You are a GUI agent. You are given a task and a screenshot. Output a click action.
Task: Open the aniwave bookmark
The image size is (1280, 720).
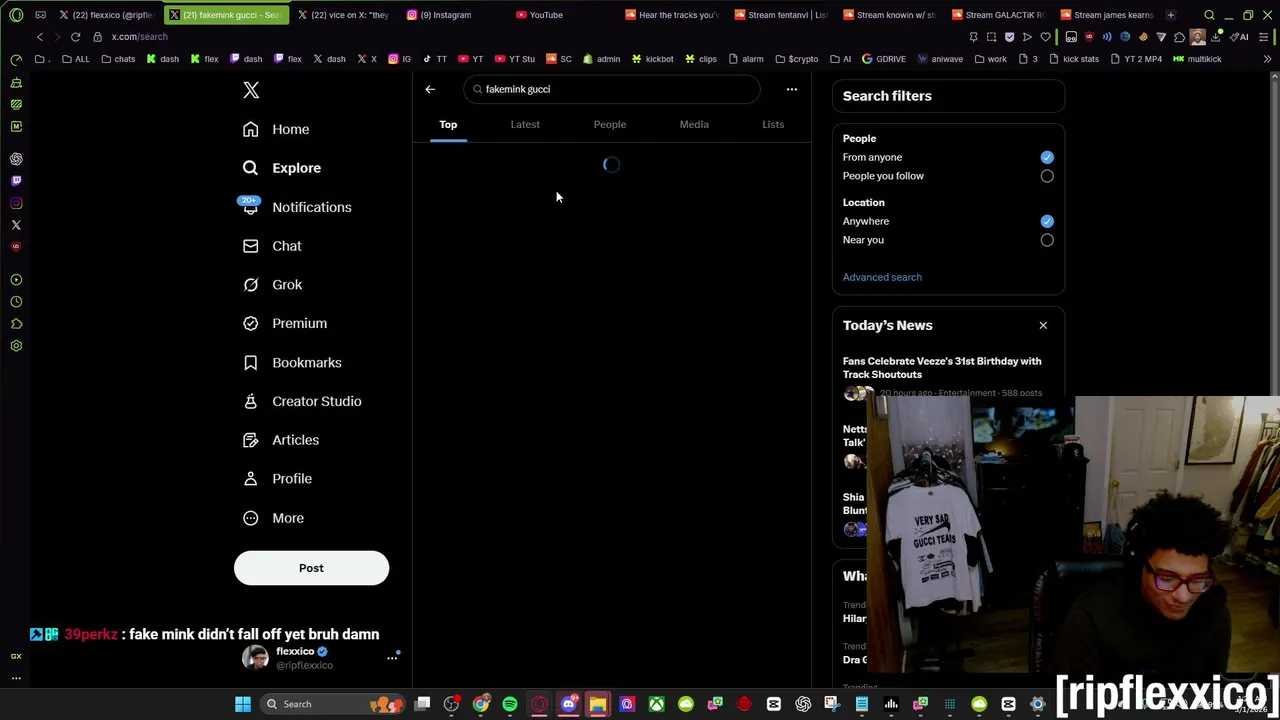(940, 59)
